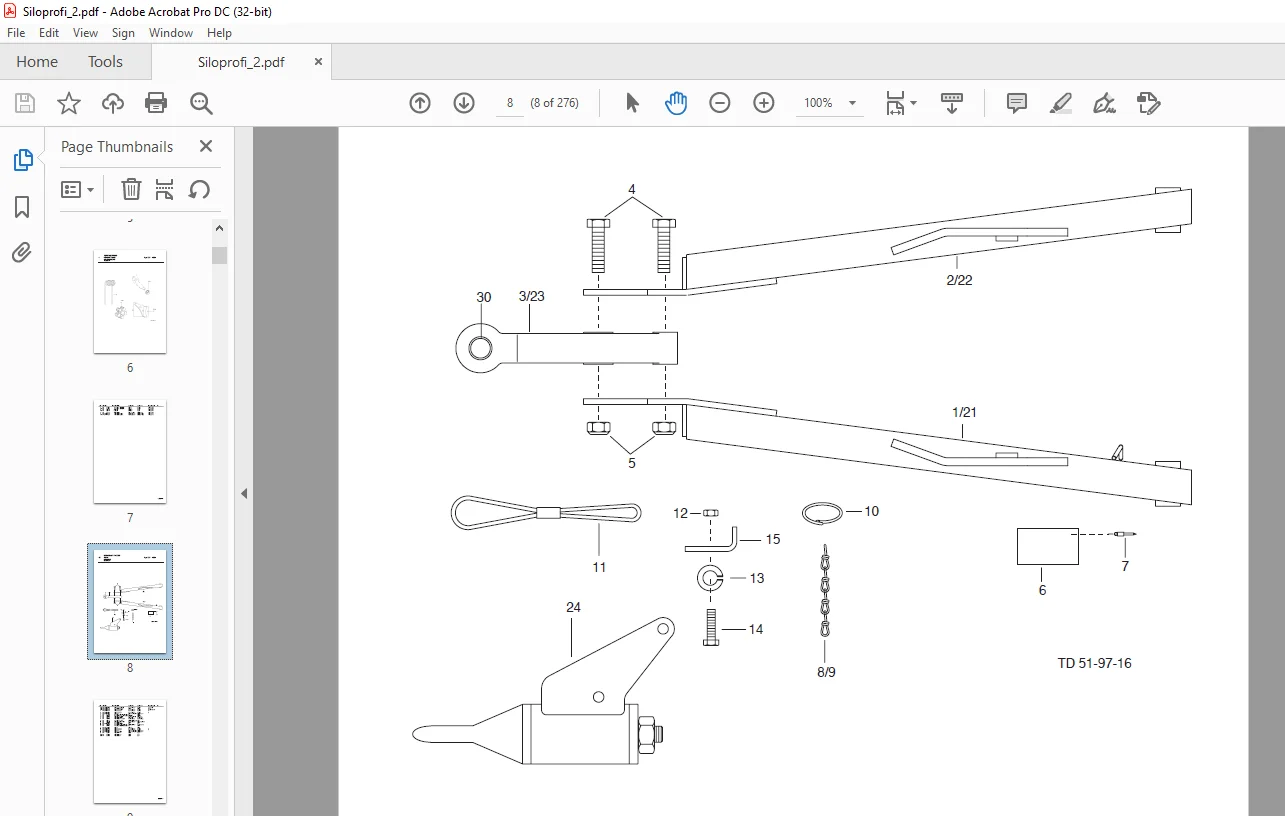Activate the Selection arrow tool
1285x816 pixels.
click(632, 103)
